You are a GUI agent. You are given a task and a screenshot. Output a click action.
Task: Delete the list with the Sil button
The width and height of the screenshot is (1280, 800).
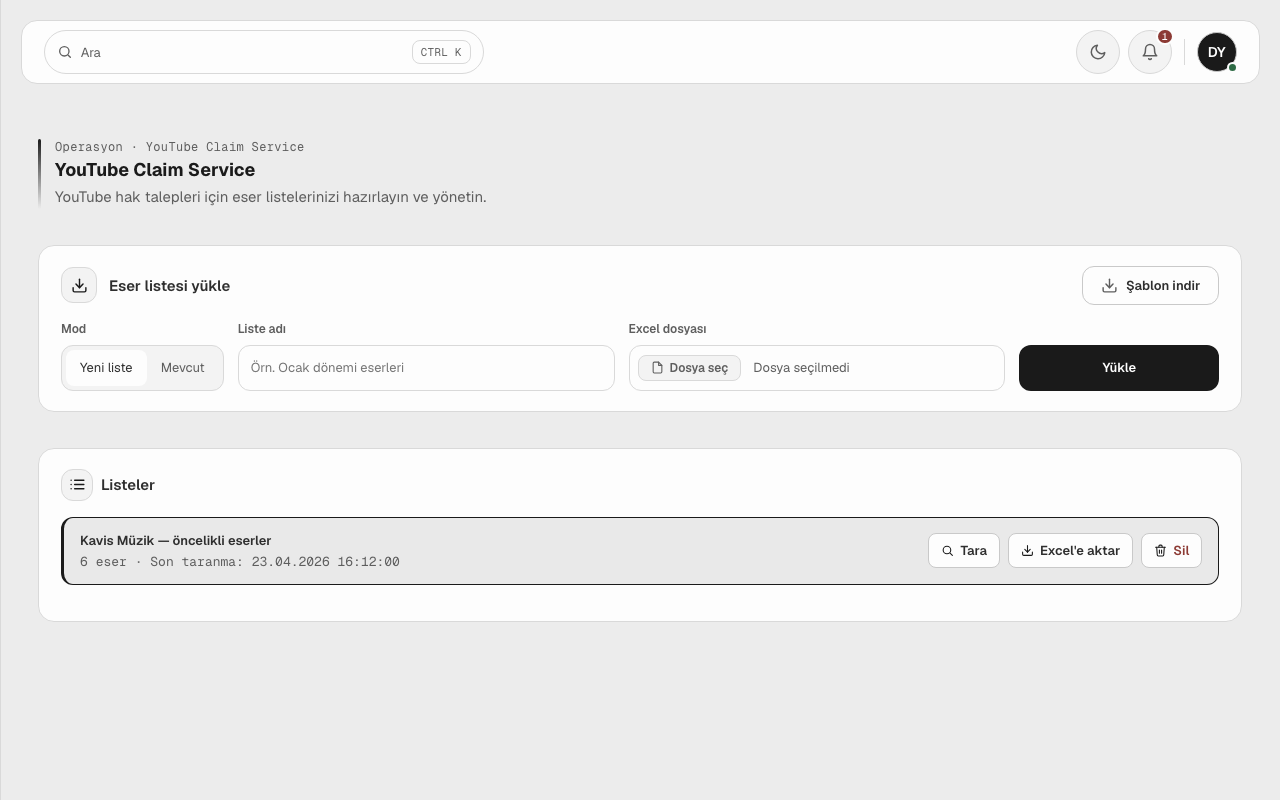click(x=1171, y=550)
